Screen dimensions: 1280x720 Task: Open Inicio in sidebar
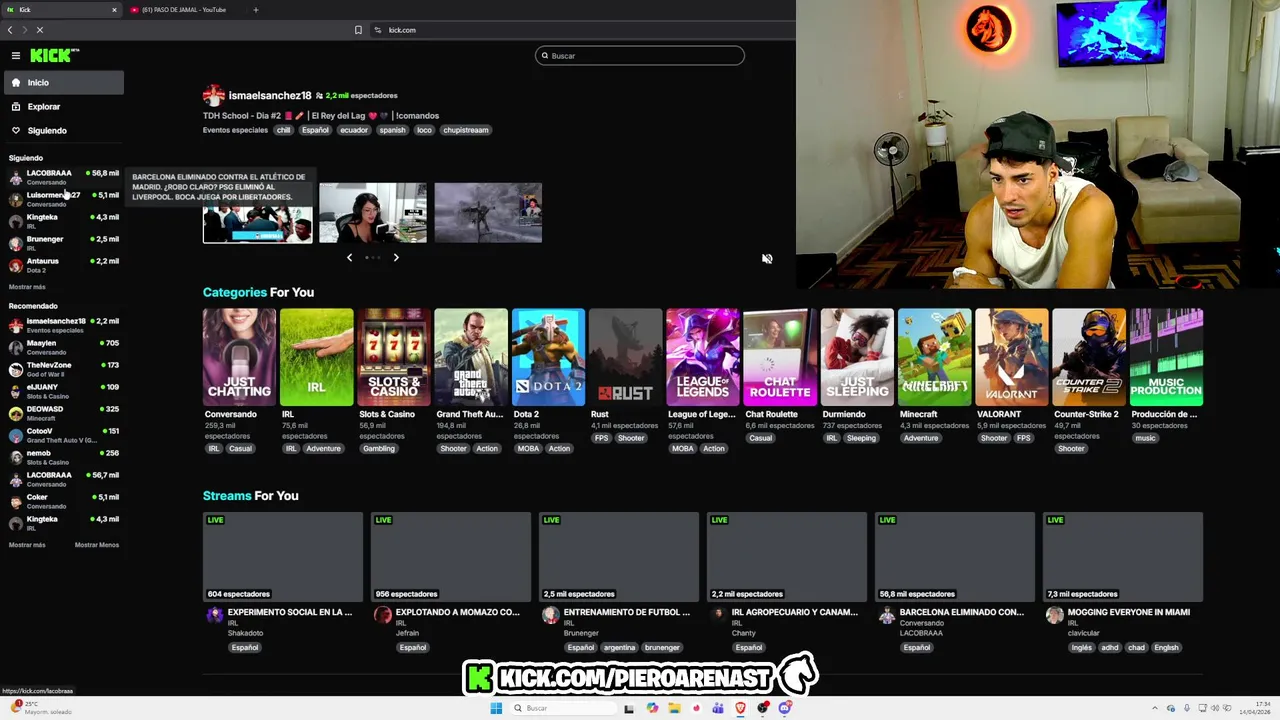pos(64,83)
